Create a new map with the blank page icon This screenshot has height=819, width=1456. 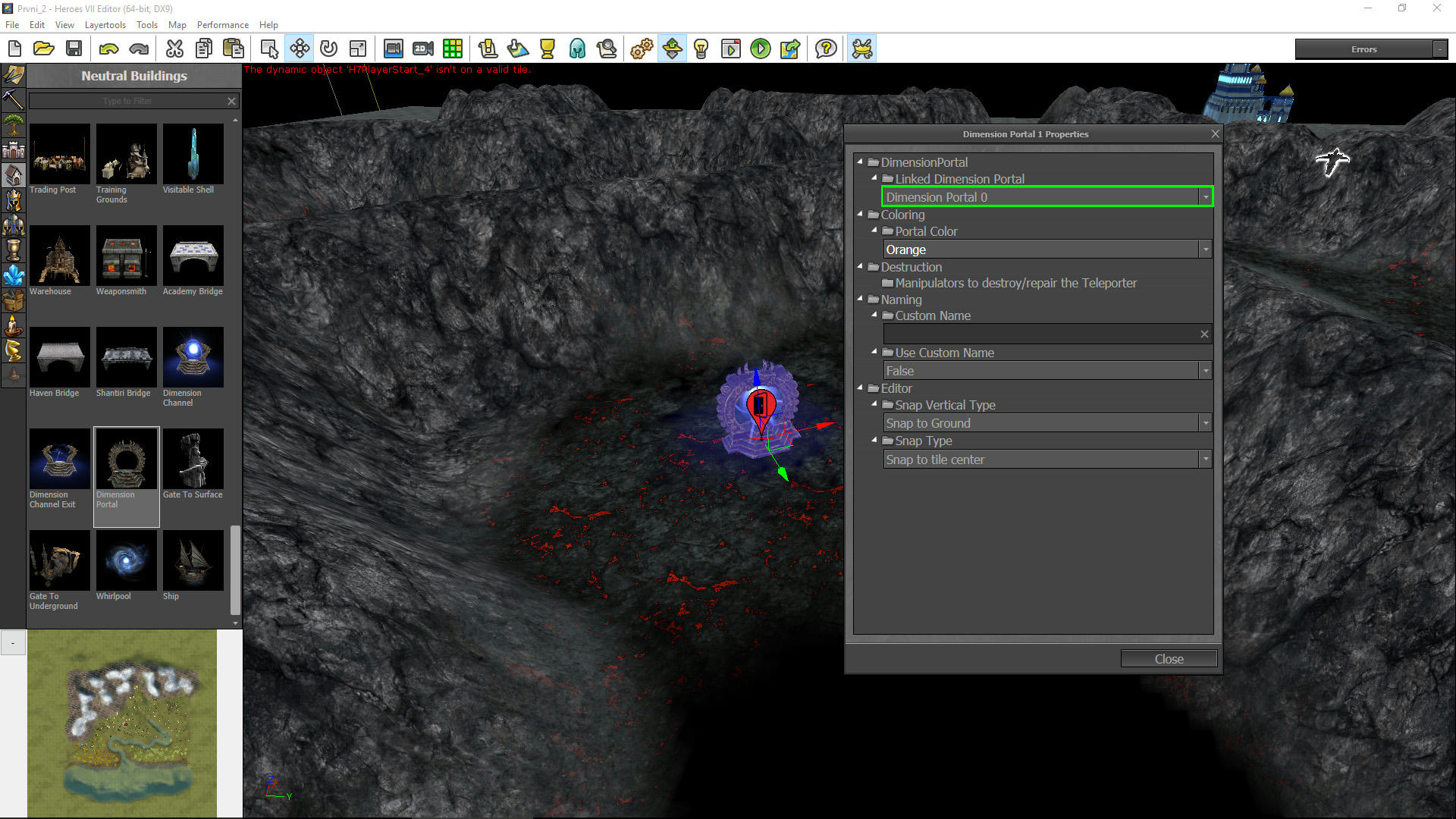14,49
